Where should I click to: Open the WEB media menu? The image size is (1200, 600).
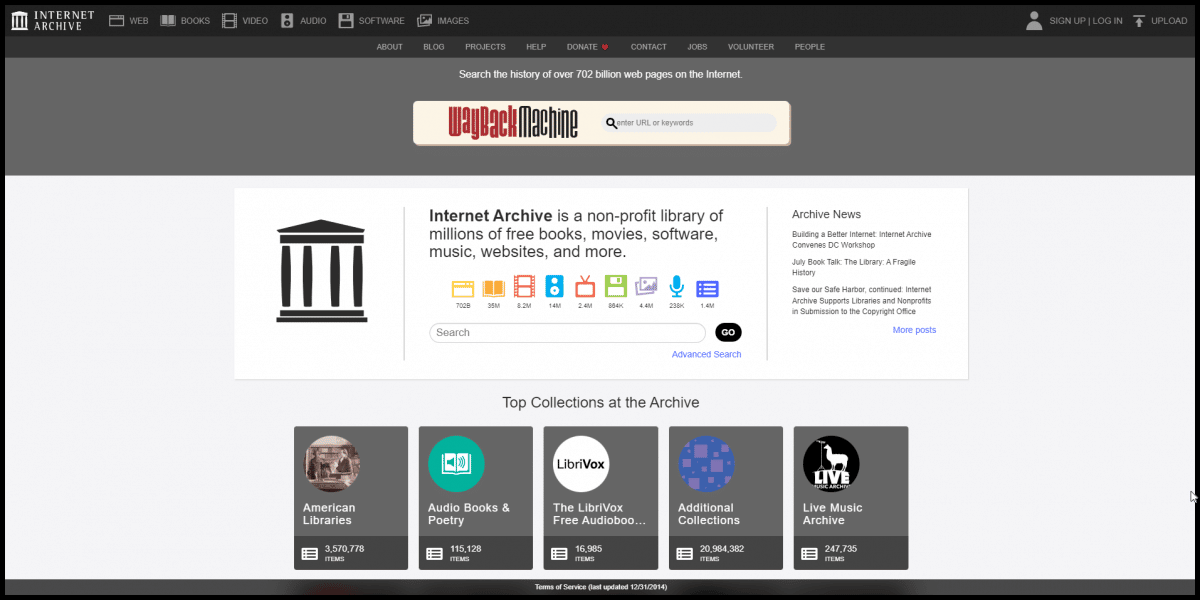click(128, 20)
